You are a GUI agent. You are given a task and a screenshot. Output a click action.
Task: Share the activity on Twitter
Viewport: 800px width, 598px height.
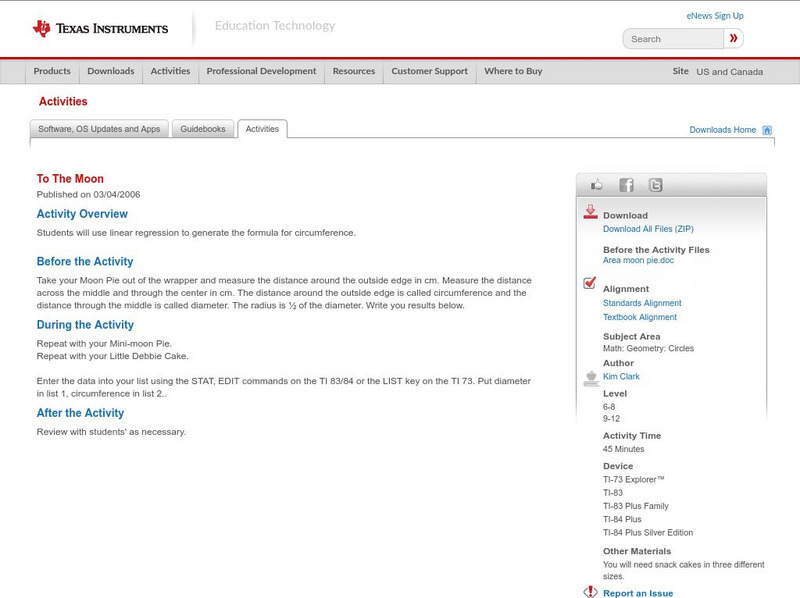655,184
